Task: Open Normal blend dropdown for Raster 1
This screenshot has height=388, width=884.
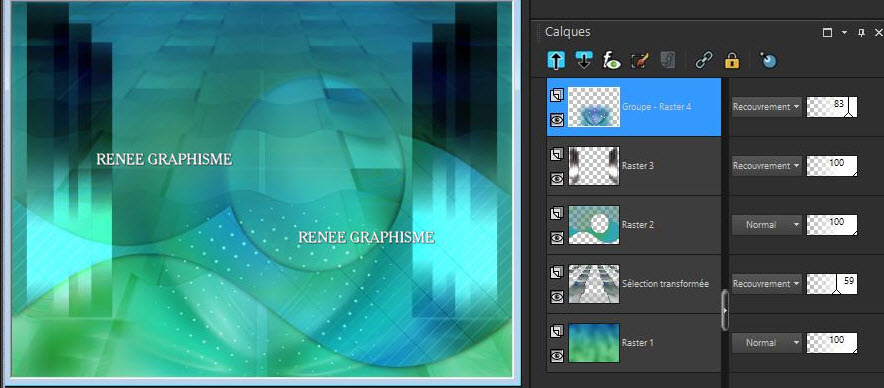Action: pos(766,342)
